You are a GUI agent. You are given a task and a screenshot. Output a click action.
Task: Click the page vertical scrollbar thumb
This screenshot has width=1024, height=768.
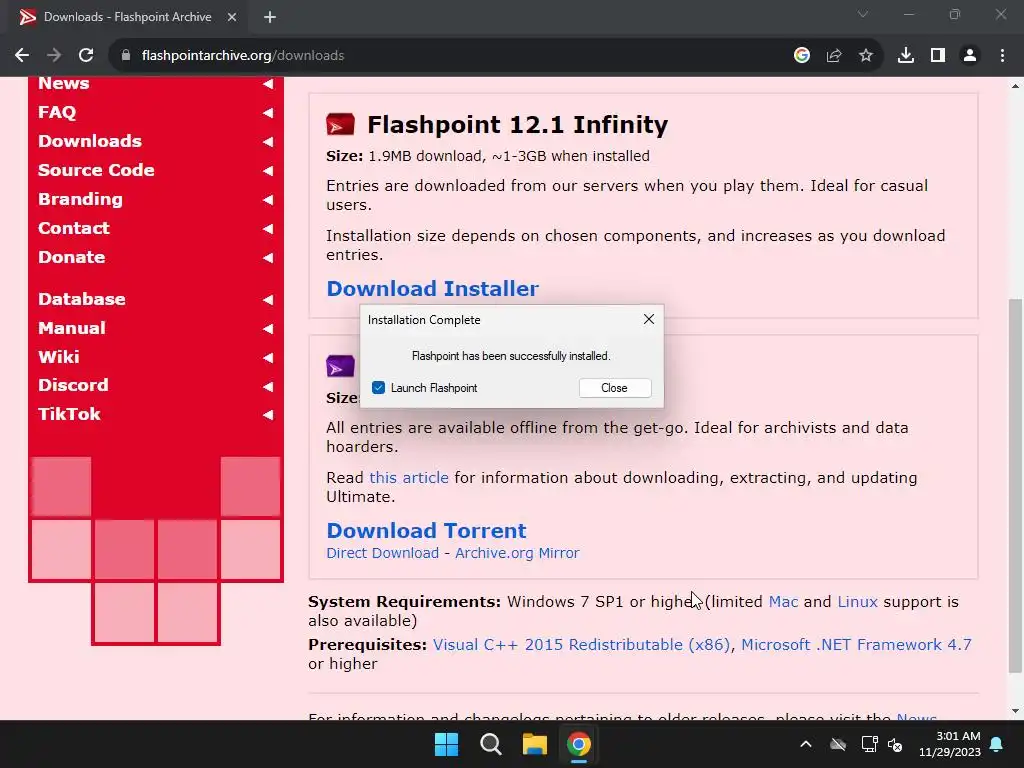click(1015, 485)
